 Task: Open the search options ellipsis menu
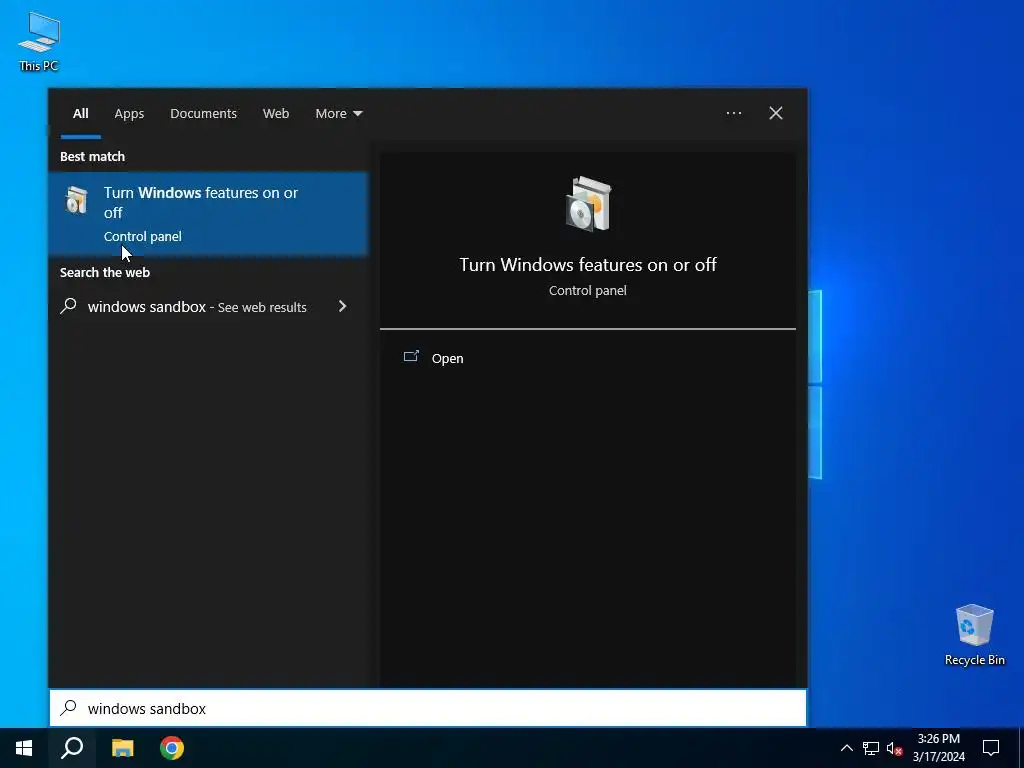point(733,114)
